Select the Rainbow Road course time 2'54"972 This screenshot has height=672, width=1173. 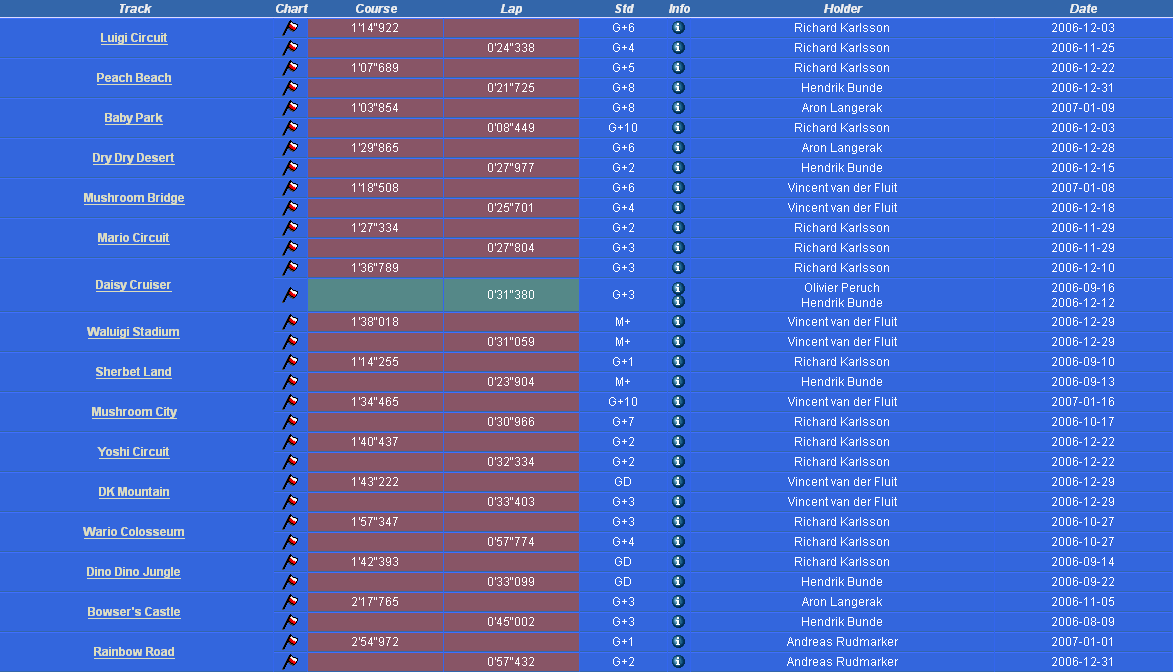[x=375, y=642]
